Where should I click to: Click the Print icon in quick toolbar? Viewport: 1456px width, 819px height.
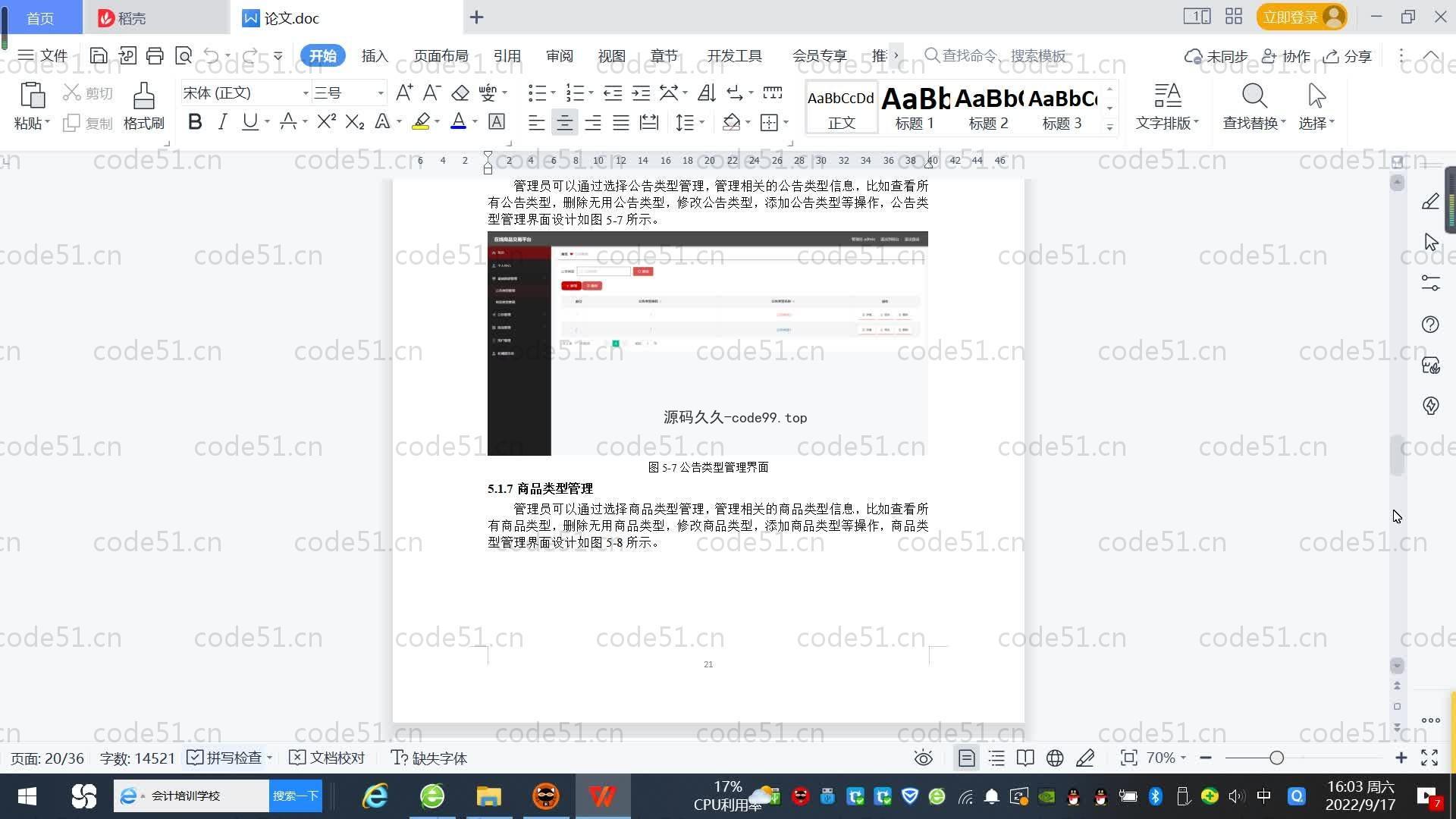click(x=155, y=55)
